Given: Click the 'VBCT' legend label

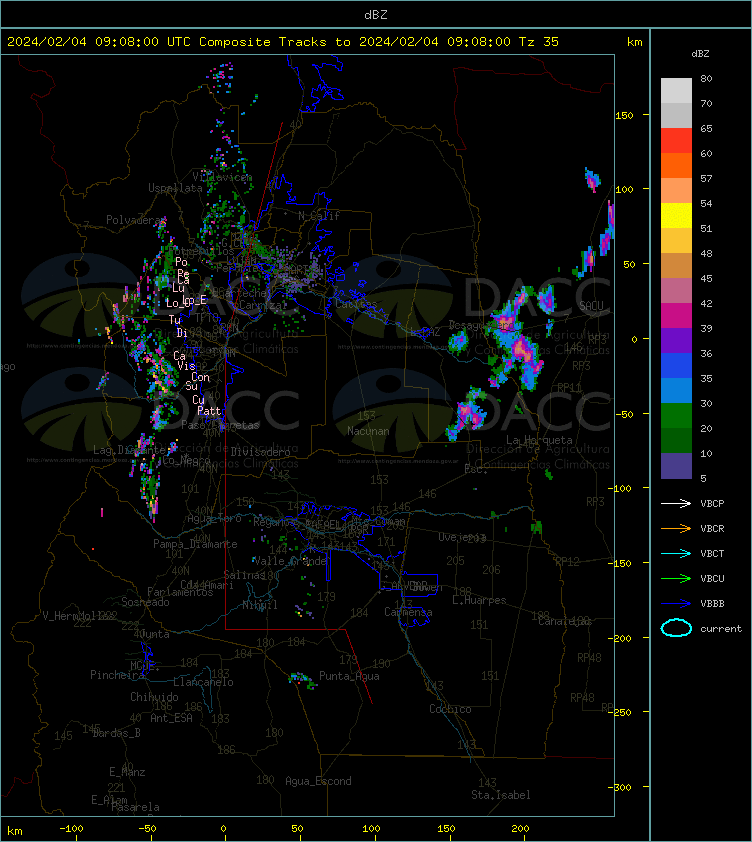Looking at the screenshot, I should pos(712,553).
